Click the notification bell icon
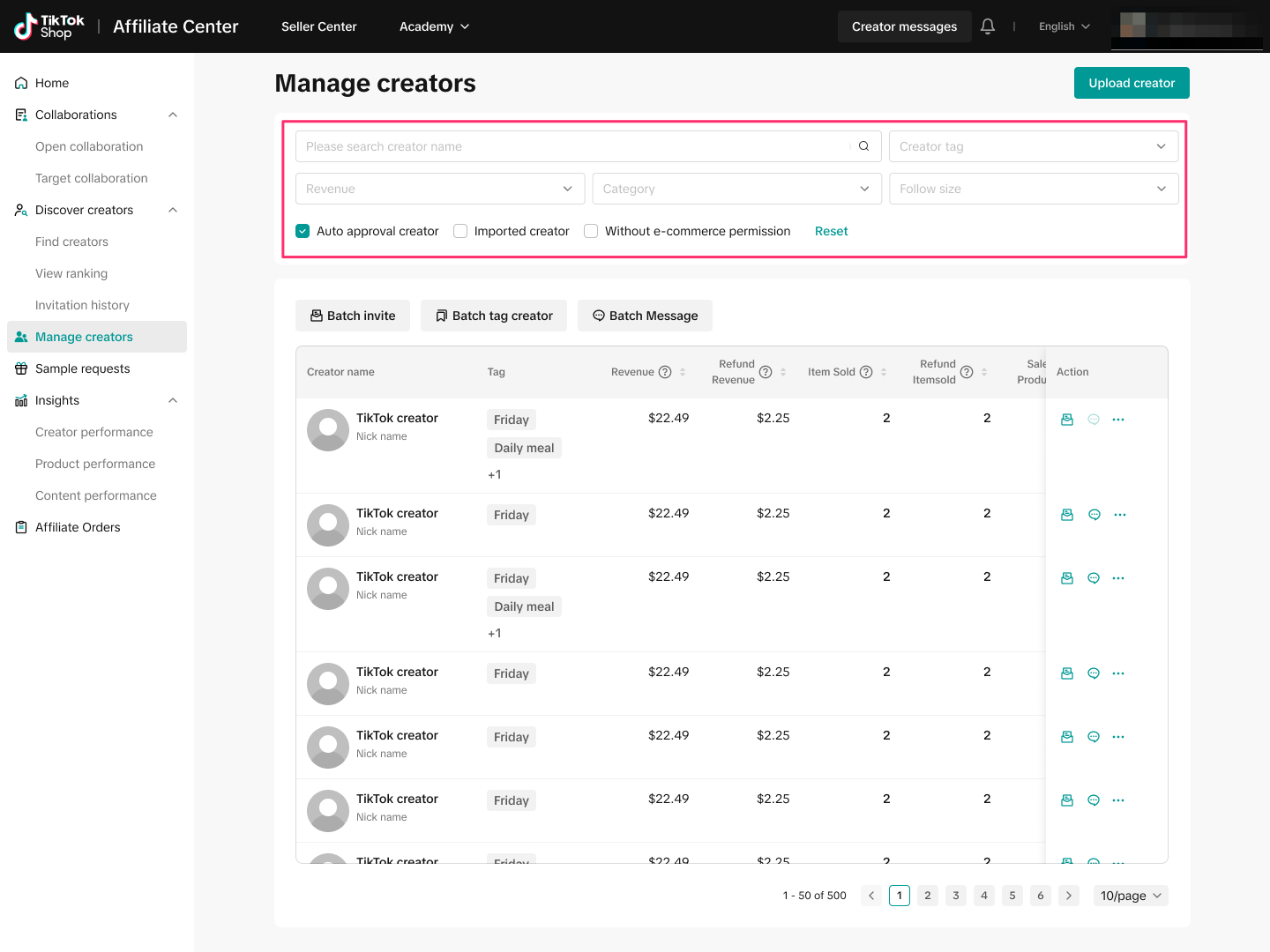1270x952 pixels. [988, 26]
